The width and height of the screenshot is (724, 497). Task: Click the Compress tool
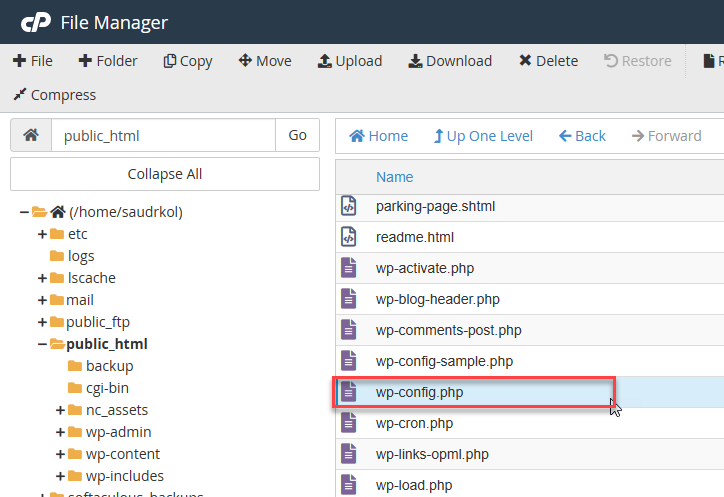point(54,95)
